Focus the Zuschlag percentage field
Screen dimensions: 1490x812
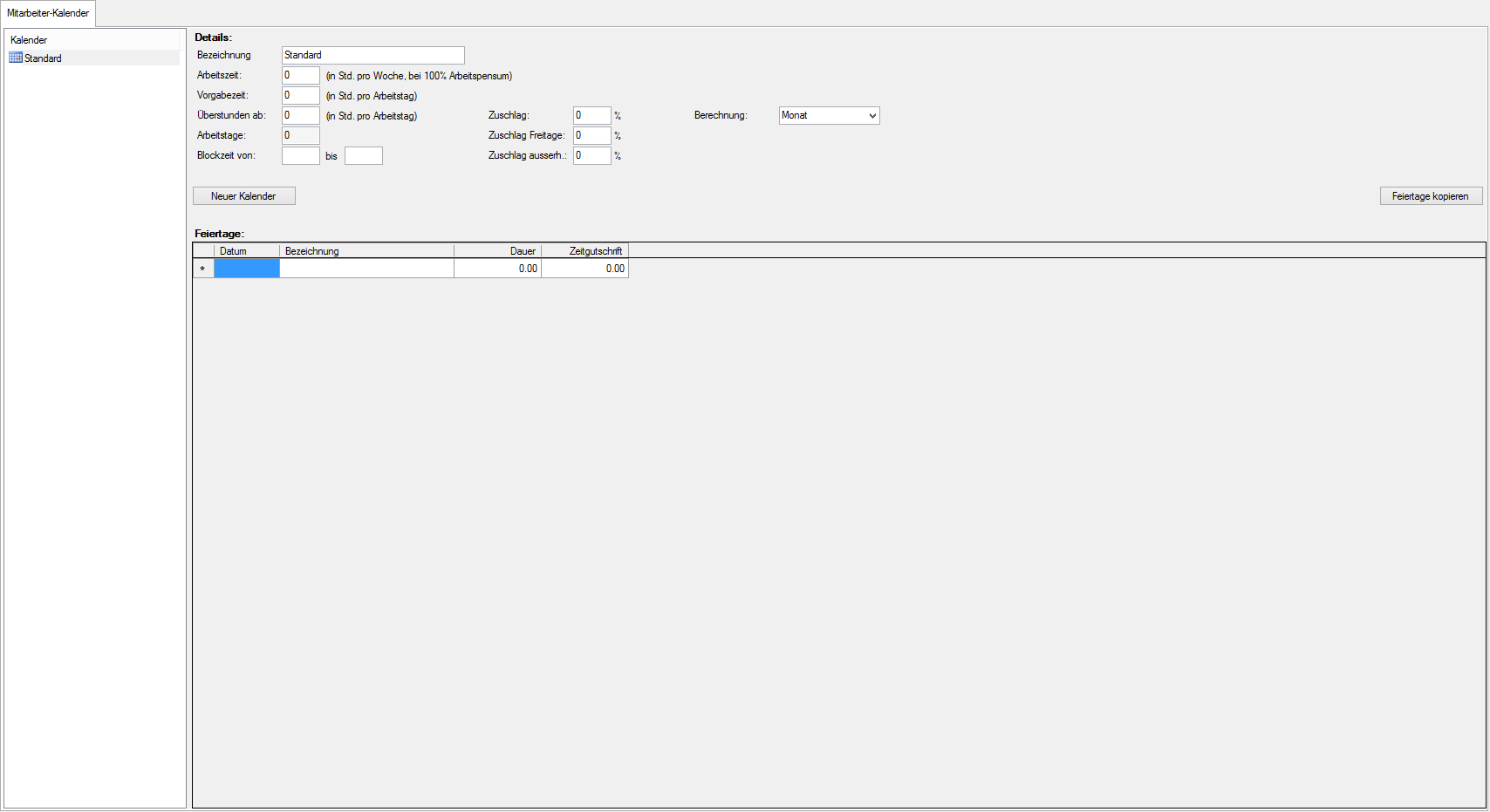tap(591, 115)
